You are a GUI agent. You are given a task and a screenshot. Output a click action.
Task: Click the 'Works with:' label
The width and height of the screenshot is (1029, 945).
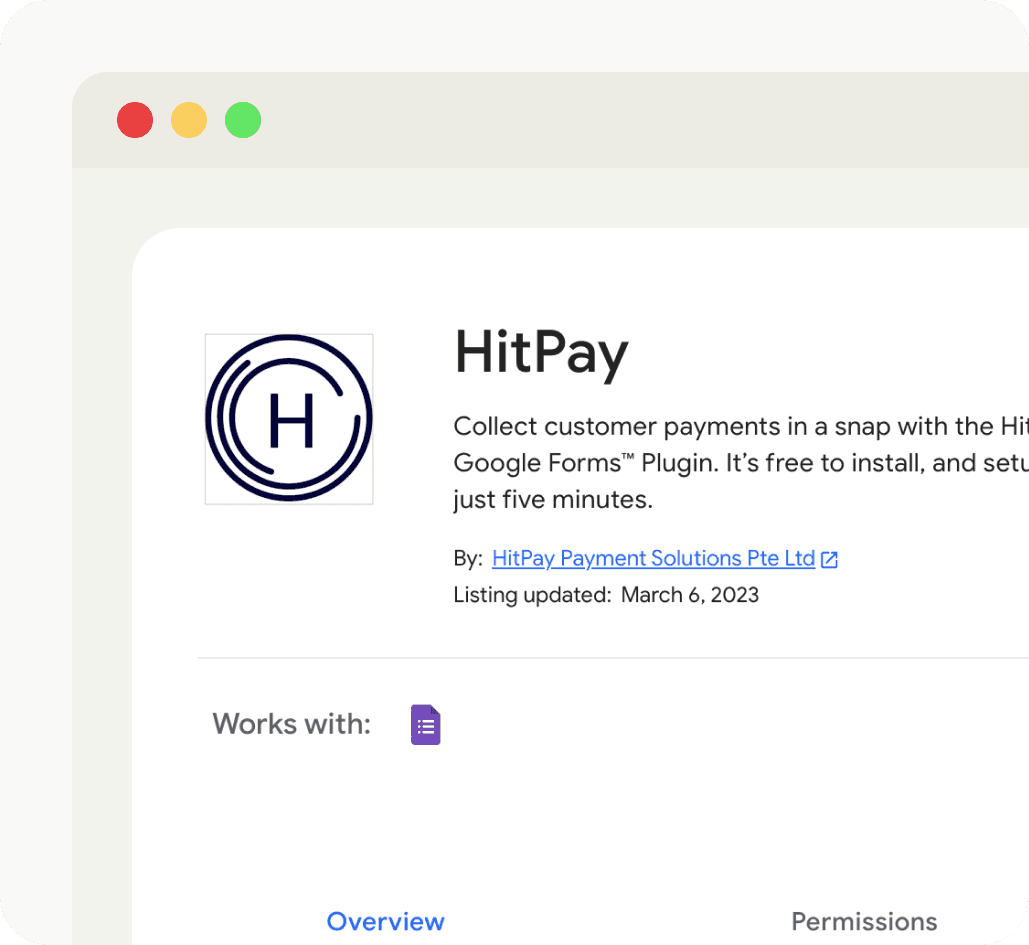291,724
